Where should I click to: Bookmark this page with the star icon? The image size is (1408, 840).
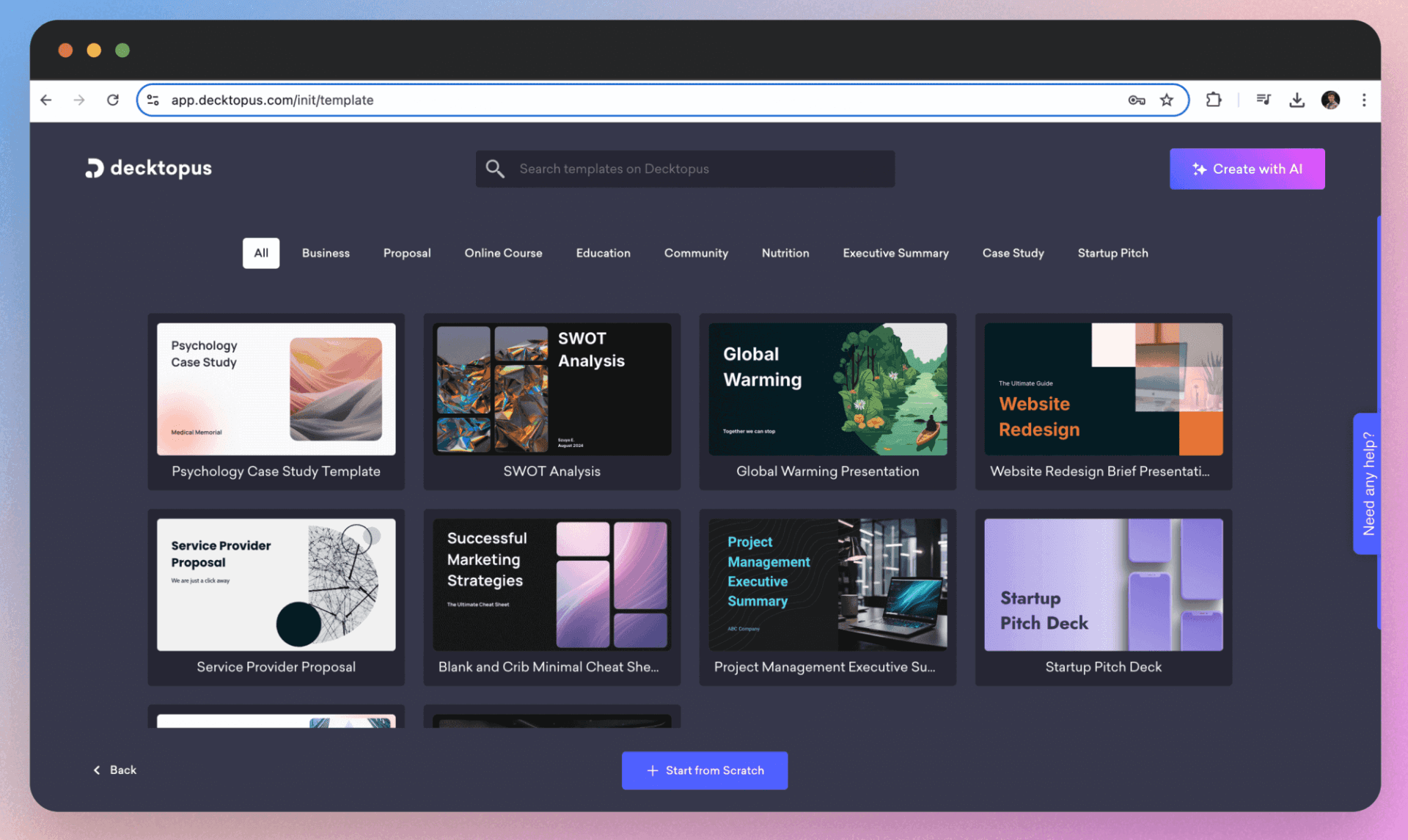coord(1167,100)
